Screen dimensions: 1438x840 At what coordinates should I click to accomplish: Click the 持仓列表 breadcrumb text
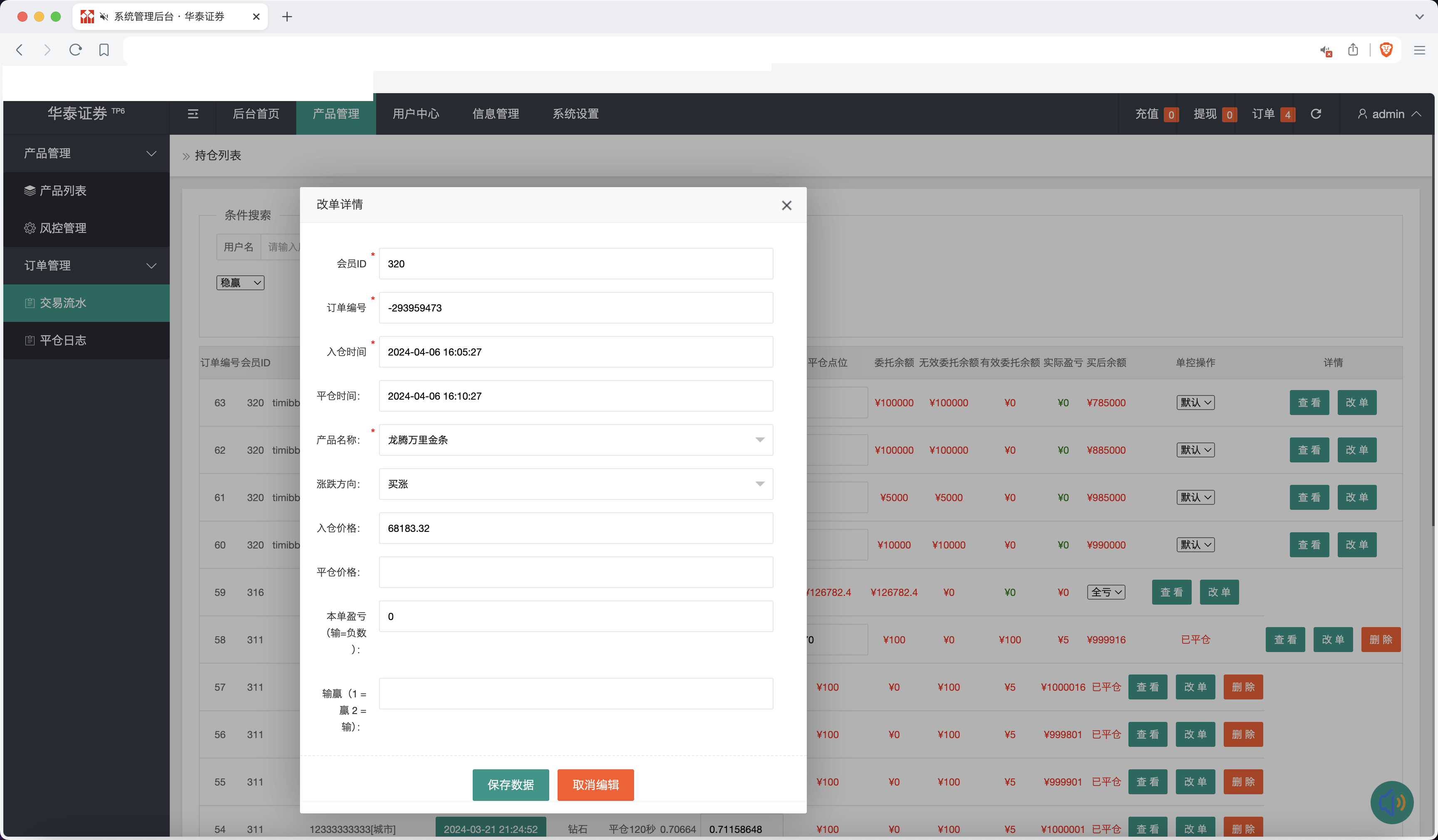click(218, 155)
